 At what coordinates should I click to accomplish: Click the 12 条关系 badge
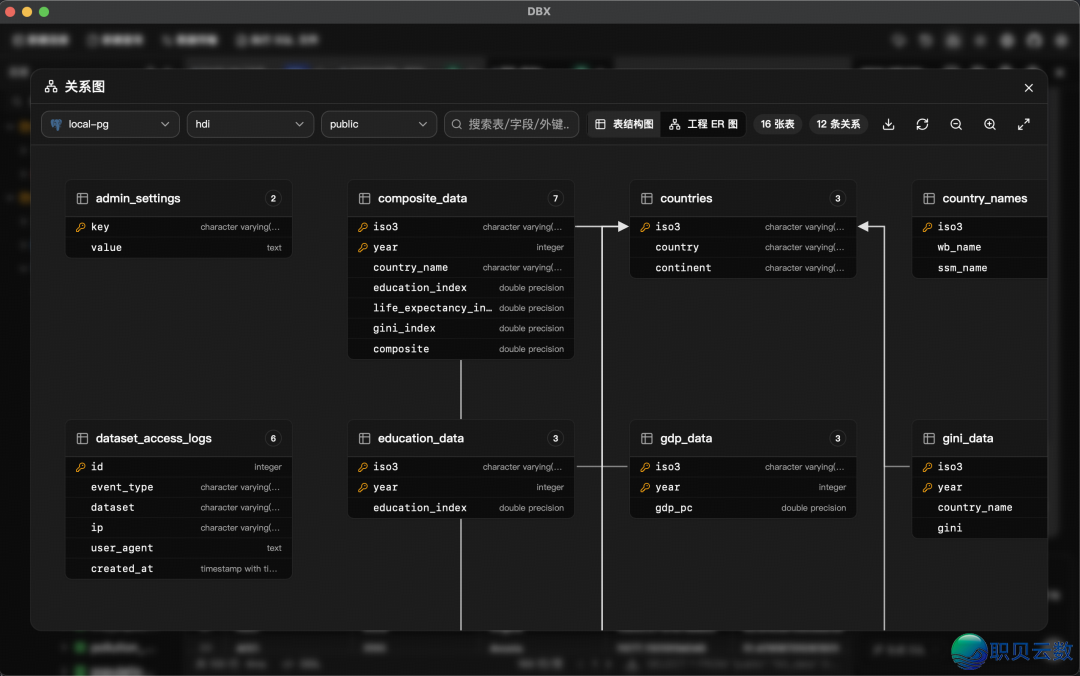tap(838, 124)
